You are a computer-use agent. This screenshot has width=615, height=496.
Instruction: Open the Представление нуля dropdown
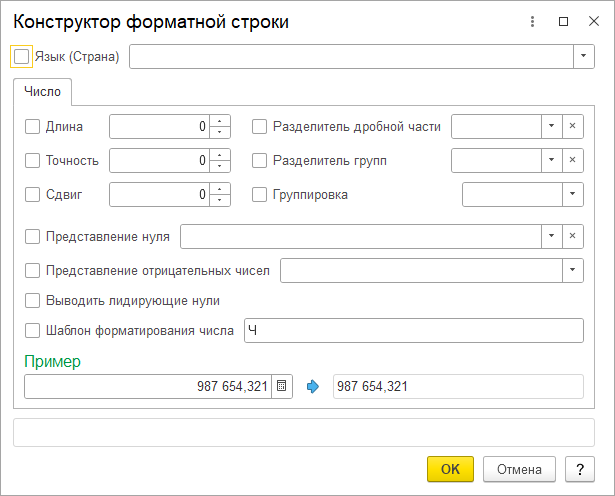click(x=551, y=236)
